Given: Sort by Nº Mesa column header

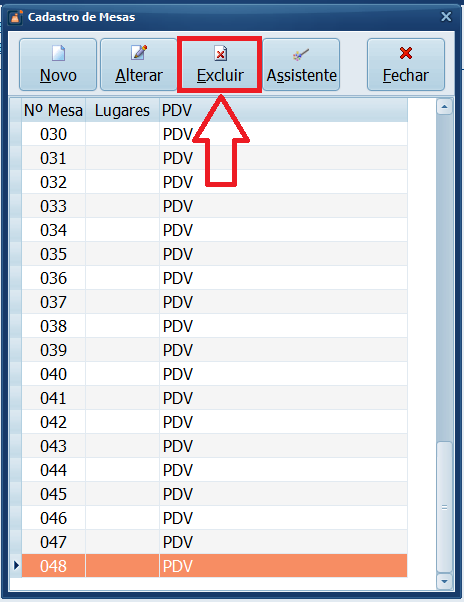Looking at the screenshot, I should tap(53, 111).
